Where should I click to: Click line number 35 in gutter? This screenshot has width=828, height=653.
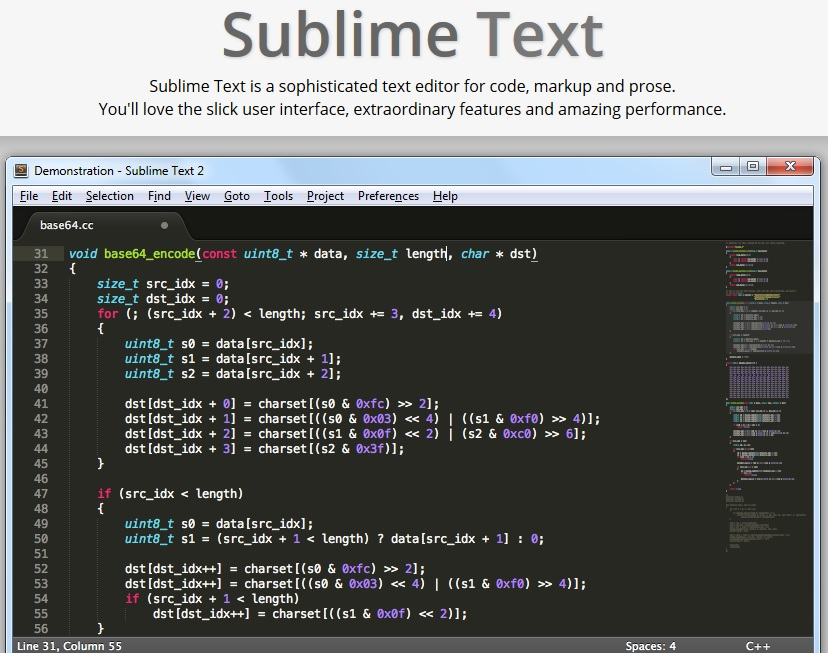click(x=41, y=314)
